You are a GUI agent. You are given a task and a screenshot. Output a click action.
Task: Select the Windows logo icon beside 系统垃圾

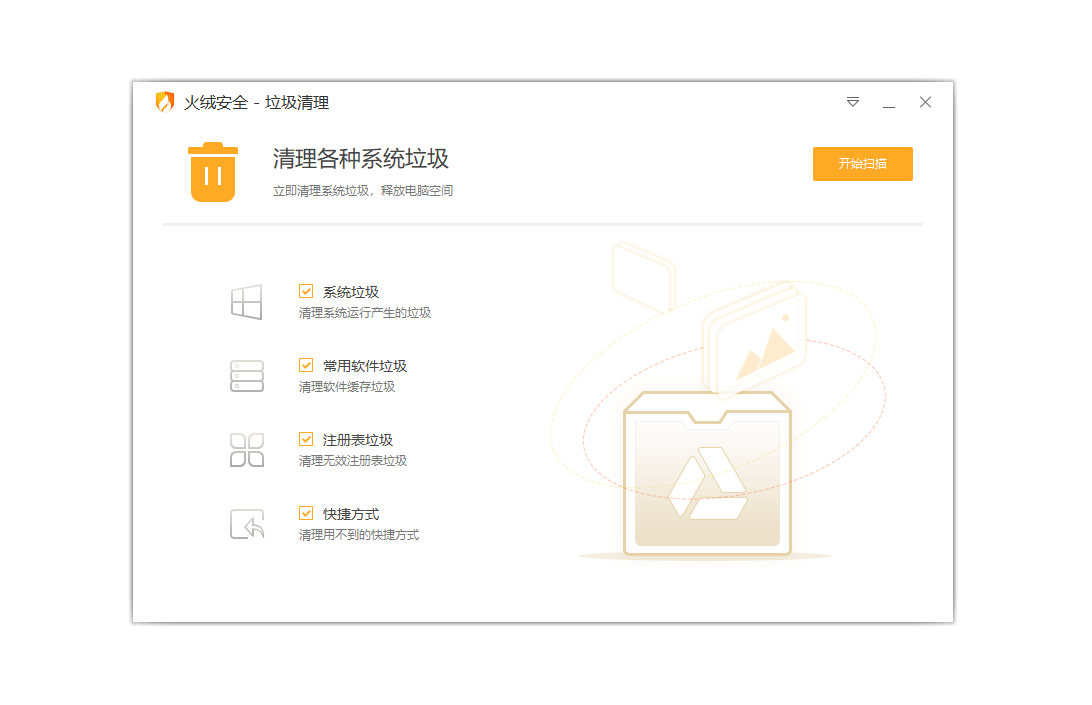point(246,301)
